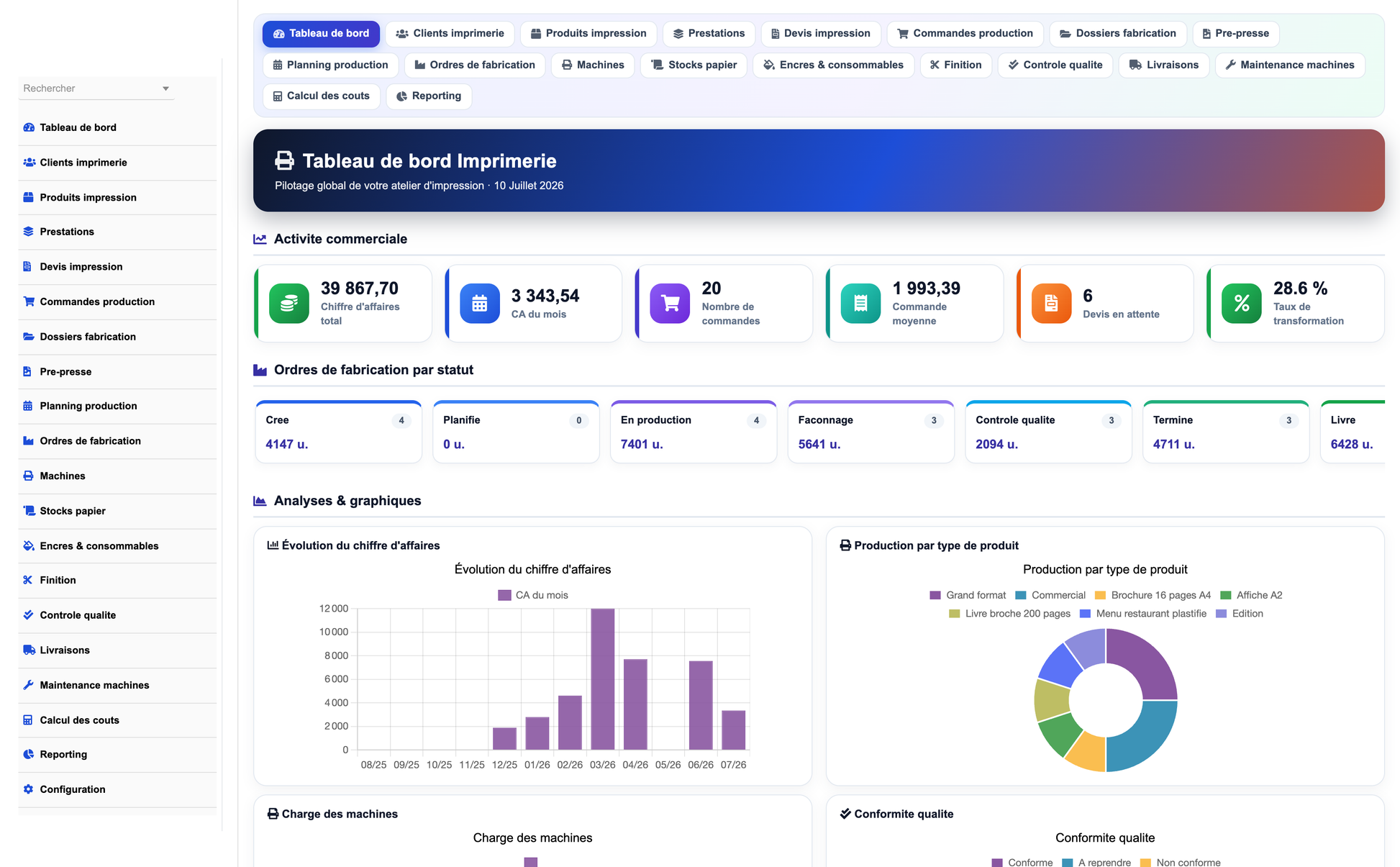Toggle Menu restaurant plastifie legend entry
This screenshot has width=1400, height=867.
pos(1143,614)
